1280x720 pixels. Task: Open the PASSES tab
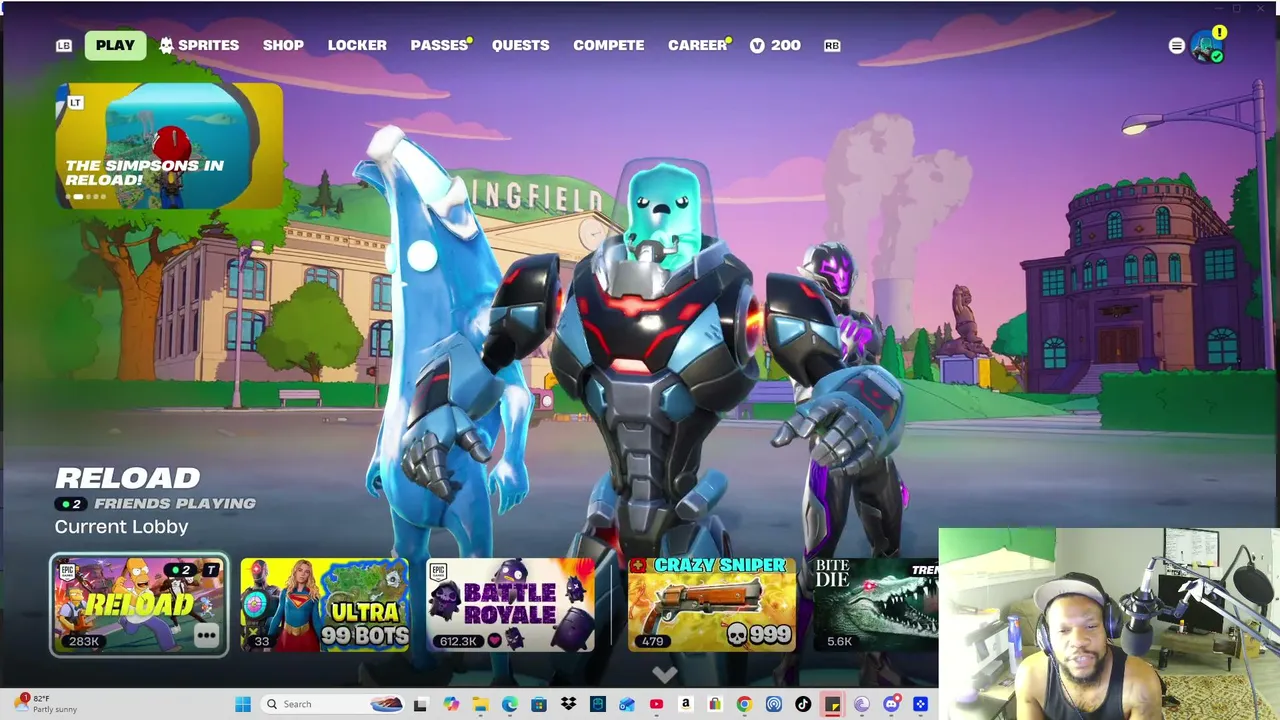coord(439,45)
